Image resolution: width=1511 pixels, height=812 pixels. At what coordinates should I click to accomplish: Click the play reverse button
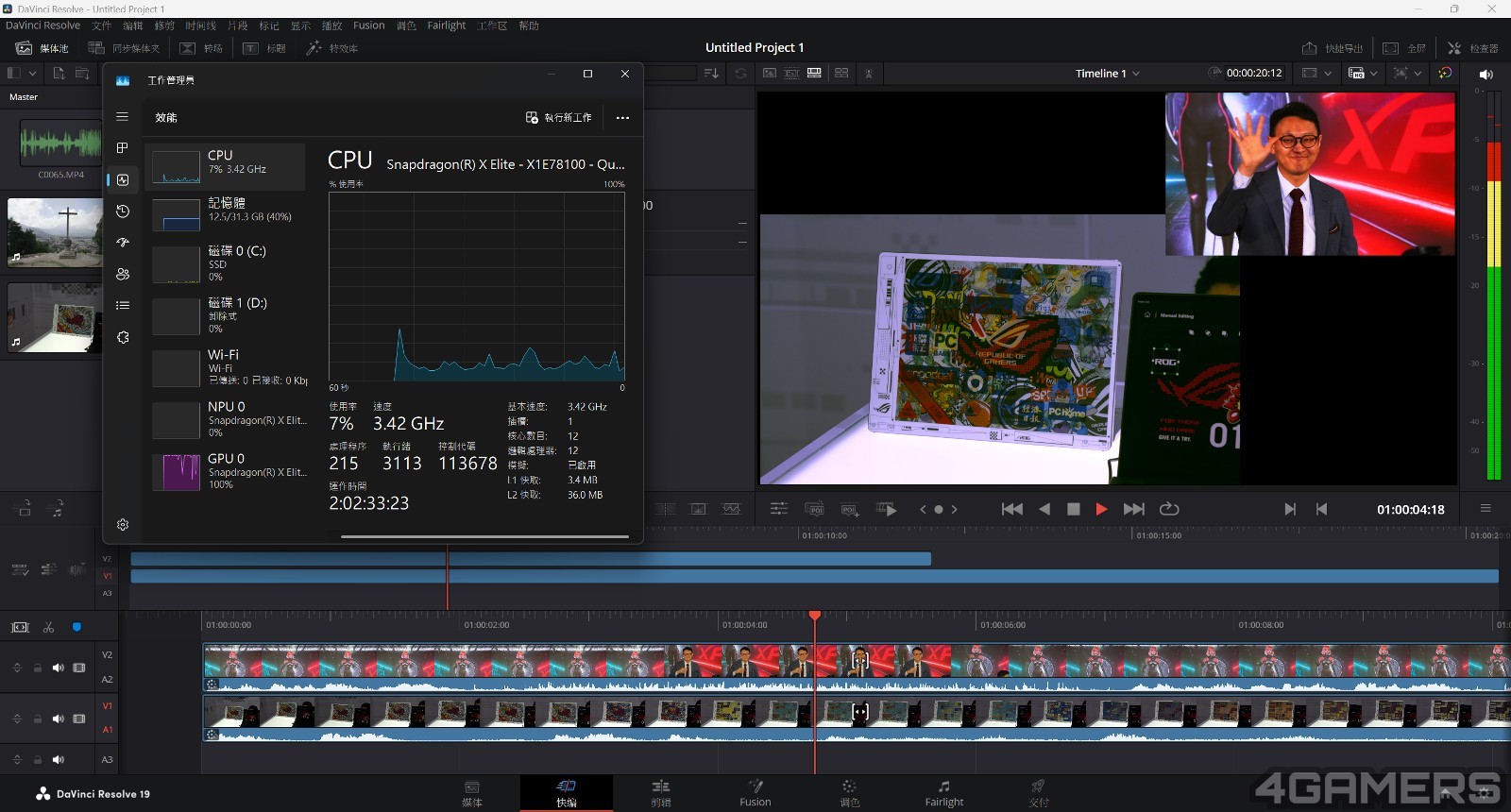1044,509
